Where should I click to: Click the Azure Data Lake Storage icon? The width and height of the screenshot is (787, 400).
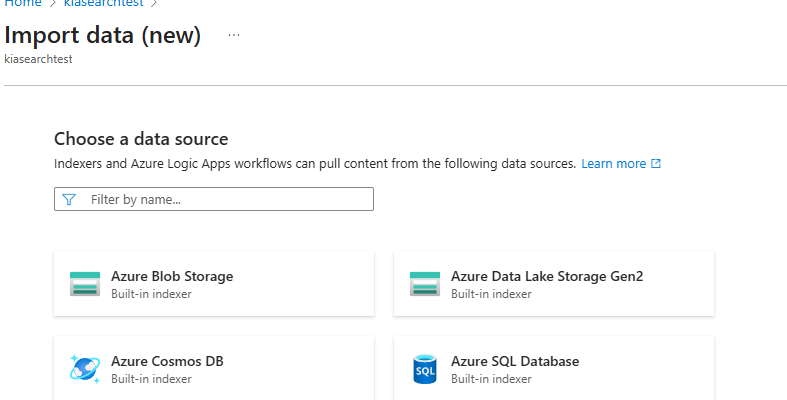click(425, 284)
